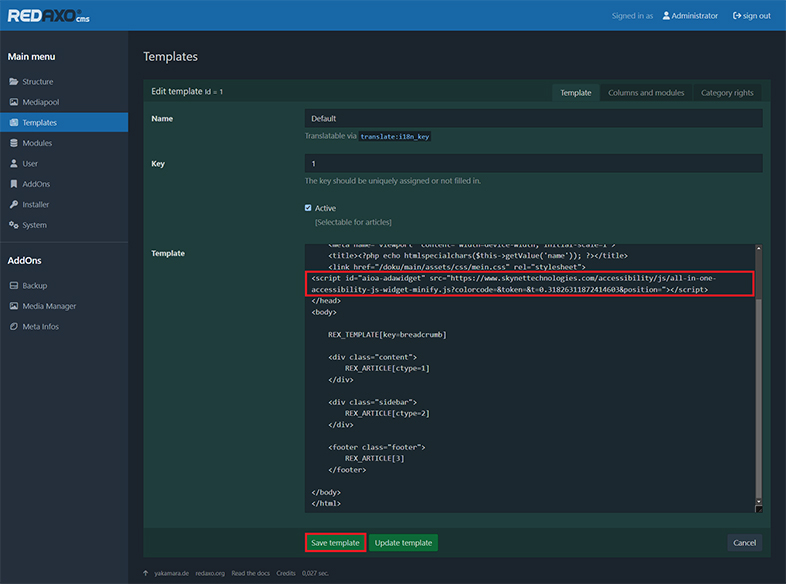Click the Installer key icon
The image size is (786, 584).
(14, 205)
